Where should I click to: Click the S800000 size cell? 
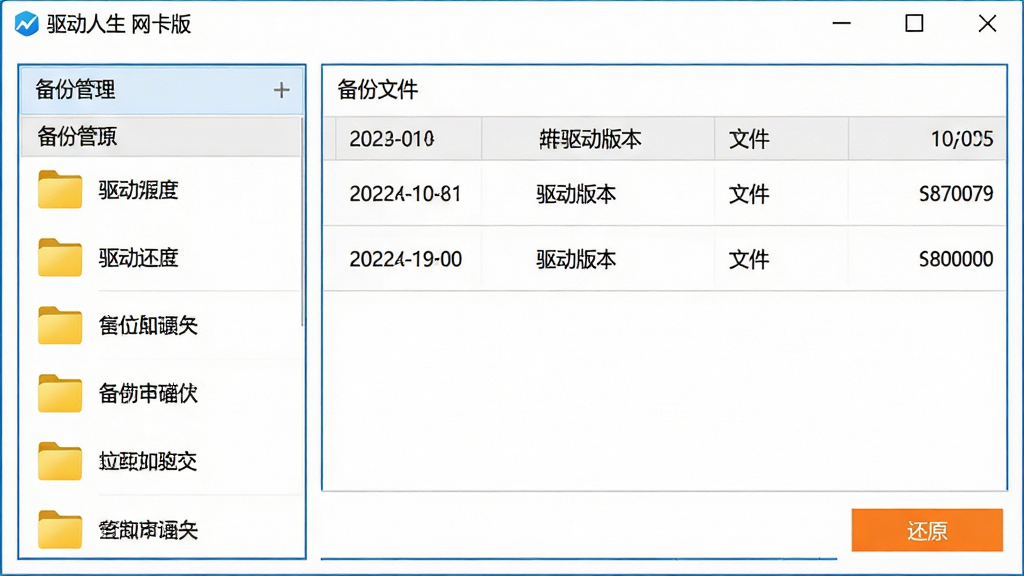point(956,259)
